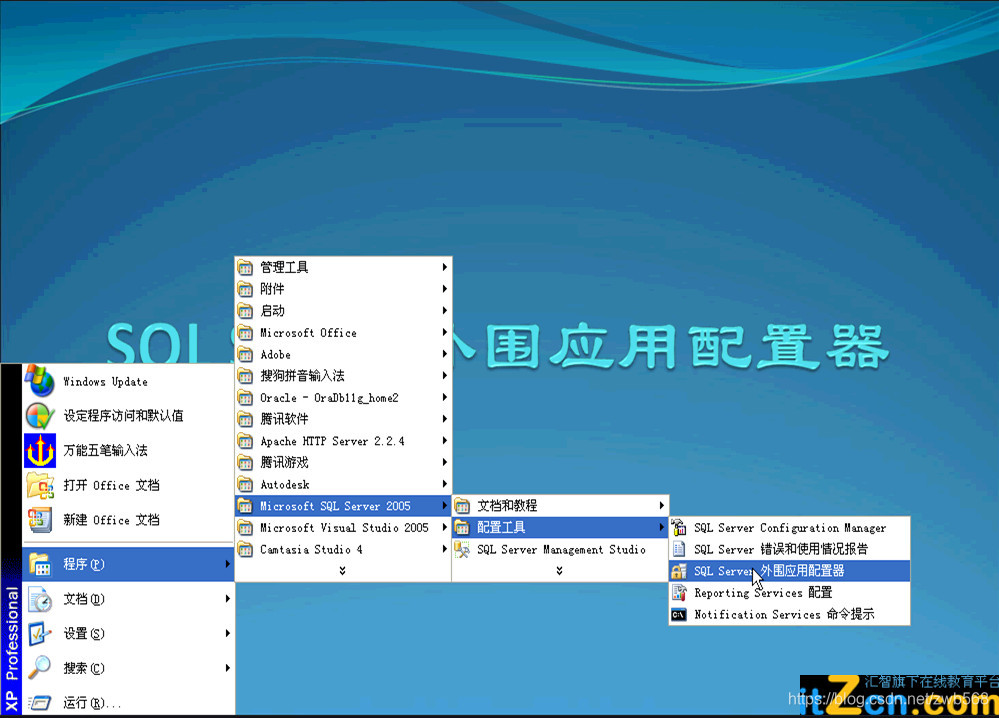999x718 pixels.
Task: Click the SQL Server Configuration Manager icon
Action: click(x=679, y=528)
